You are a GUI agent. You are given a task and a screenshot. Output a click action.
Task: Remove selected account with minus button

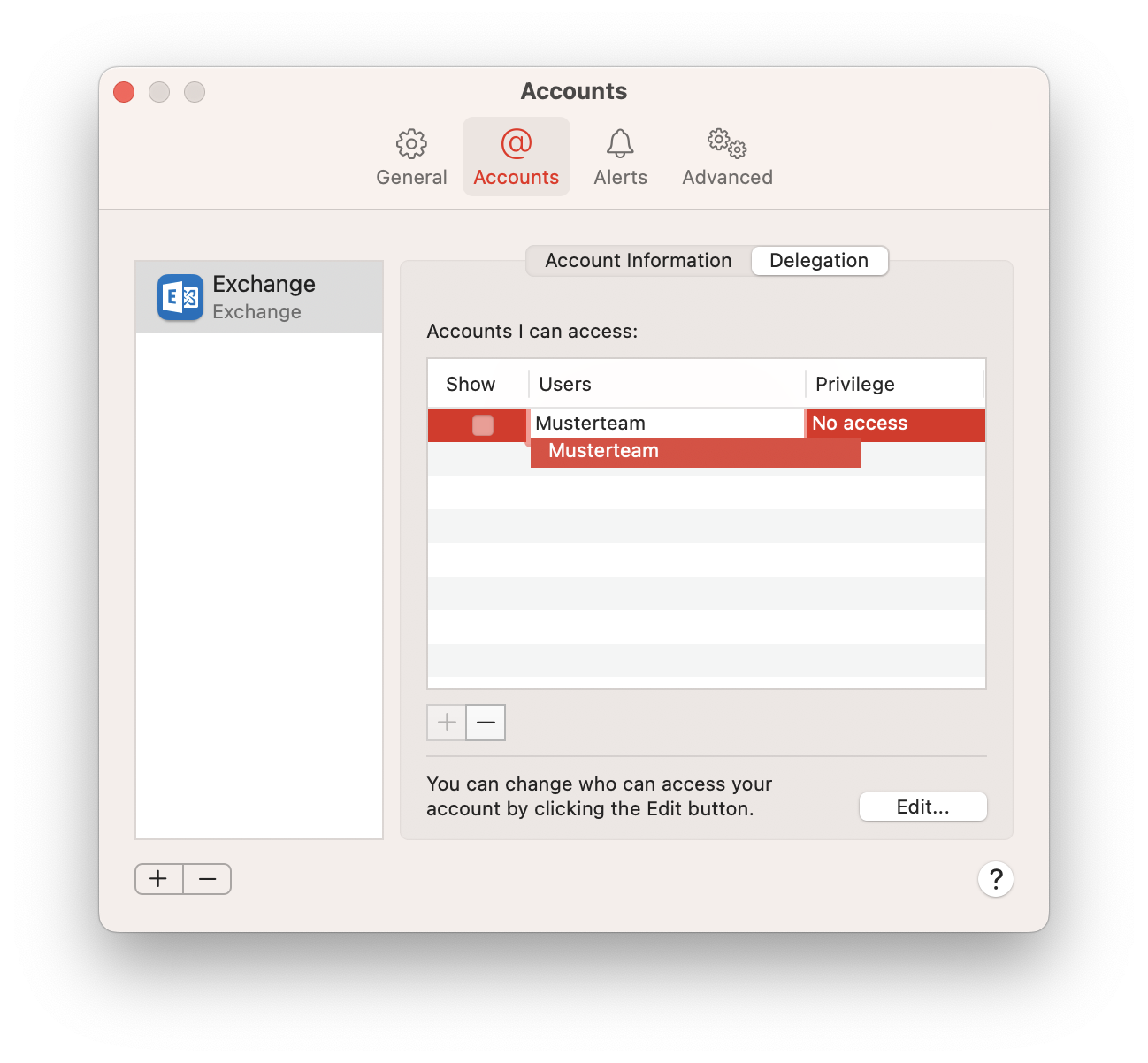[x=208, y=879]
